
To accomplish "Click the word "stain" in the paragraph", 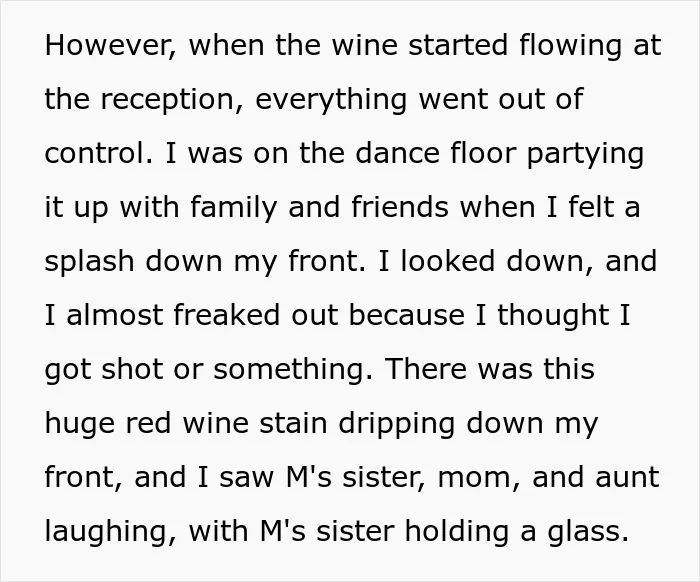I will [293, 423].
